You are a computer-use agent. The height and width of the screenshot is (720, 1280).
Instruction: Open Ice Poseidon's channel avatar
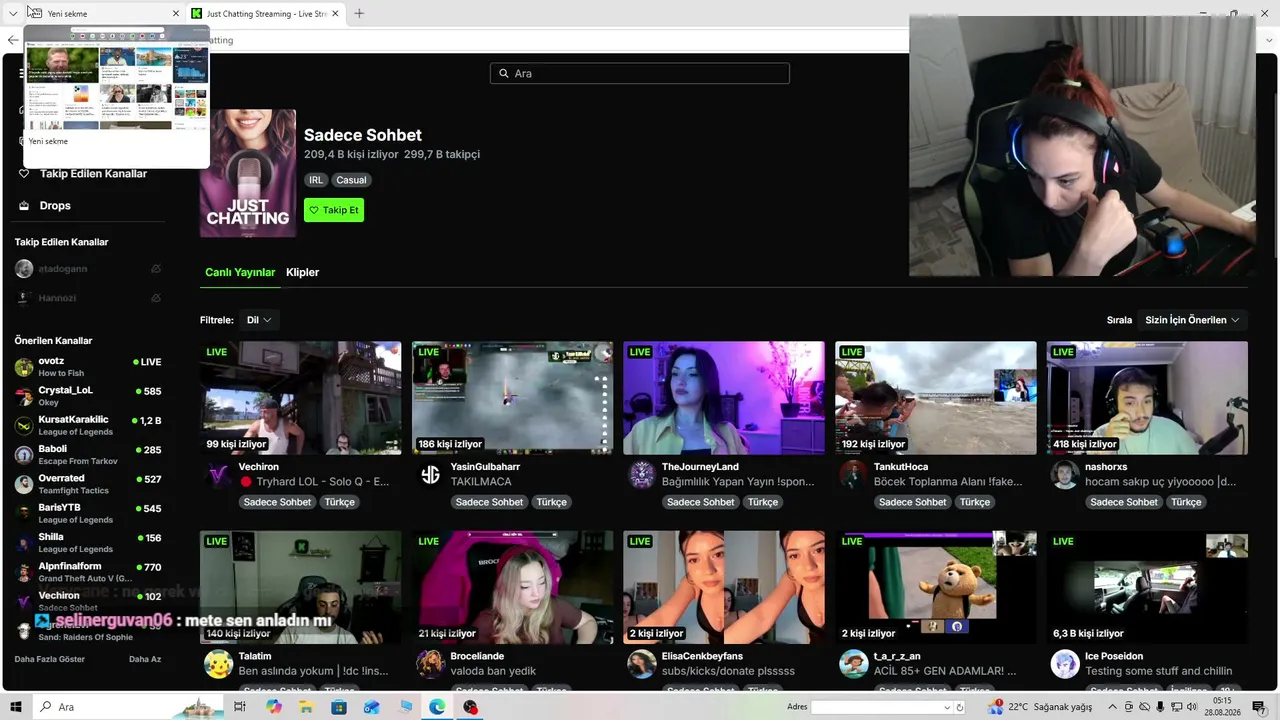(x=1065, y=664)
